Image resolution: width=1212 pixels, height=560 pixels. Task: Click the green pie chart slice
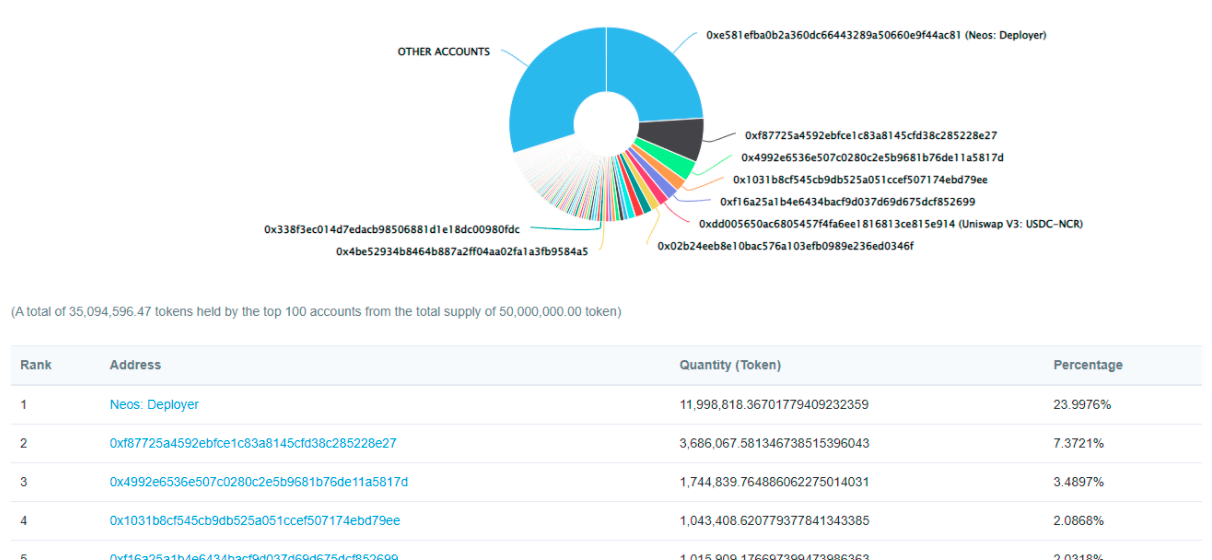coord(668,161)
